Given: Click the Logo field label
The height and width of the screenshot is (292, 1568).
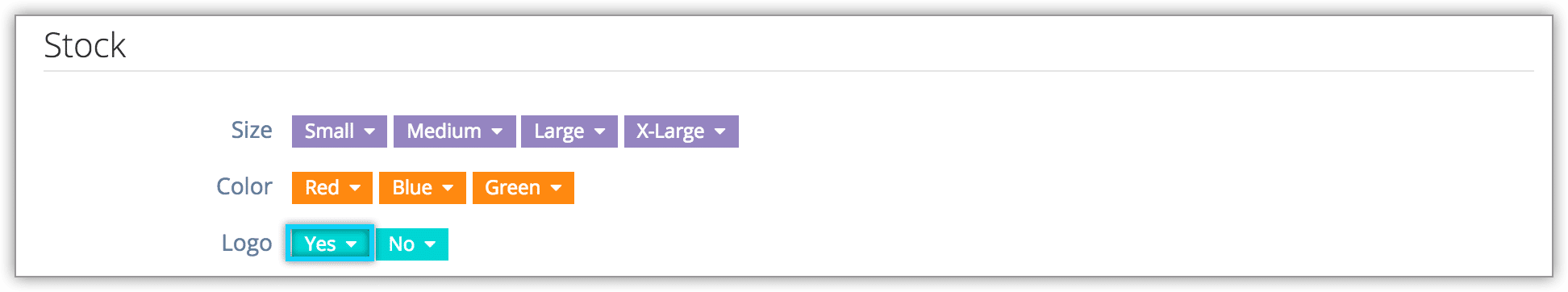Looking at the screenshot, I should pos(247,244).
